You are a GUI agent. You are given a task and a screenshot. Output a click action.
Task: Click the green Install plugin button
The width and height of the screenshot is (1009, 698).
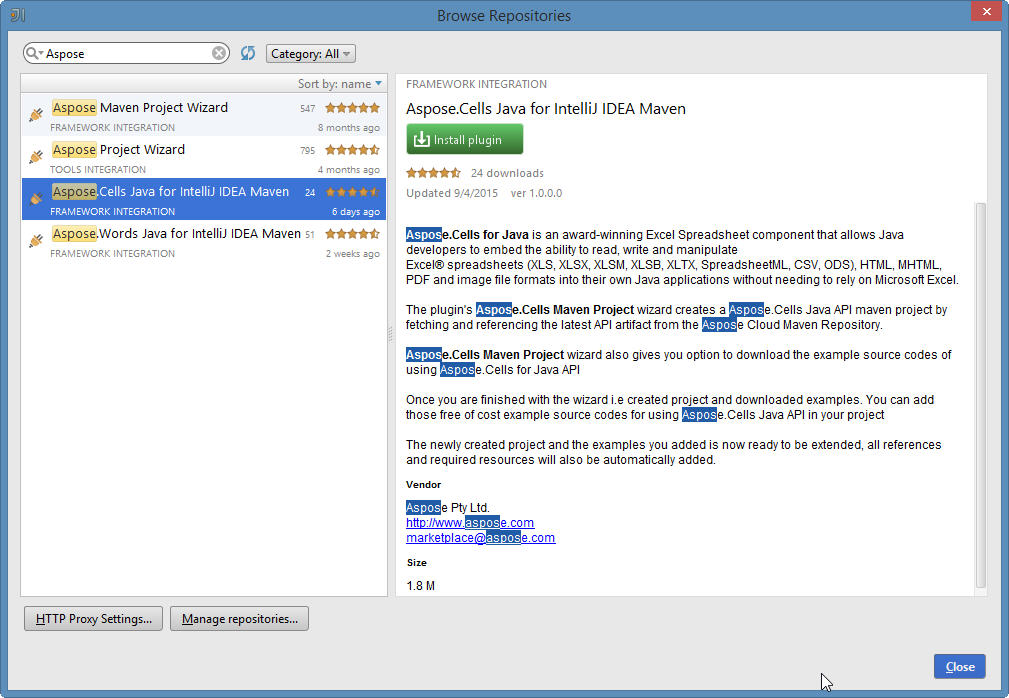click(465, 140)
